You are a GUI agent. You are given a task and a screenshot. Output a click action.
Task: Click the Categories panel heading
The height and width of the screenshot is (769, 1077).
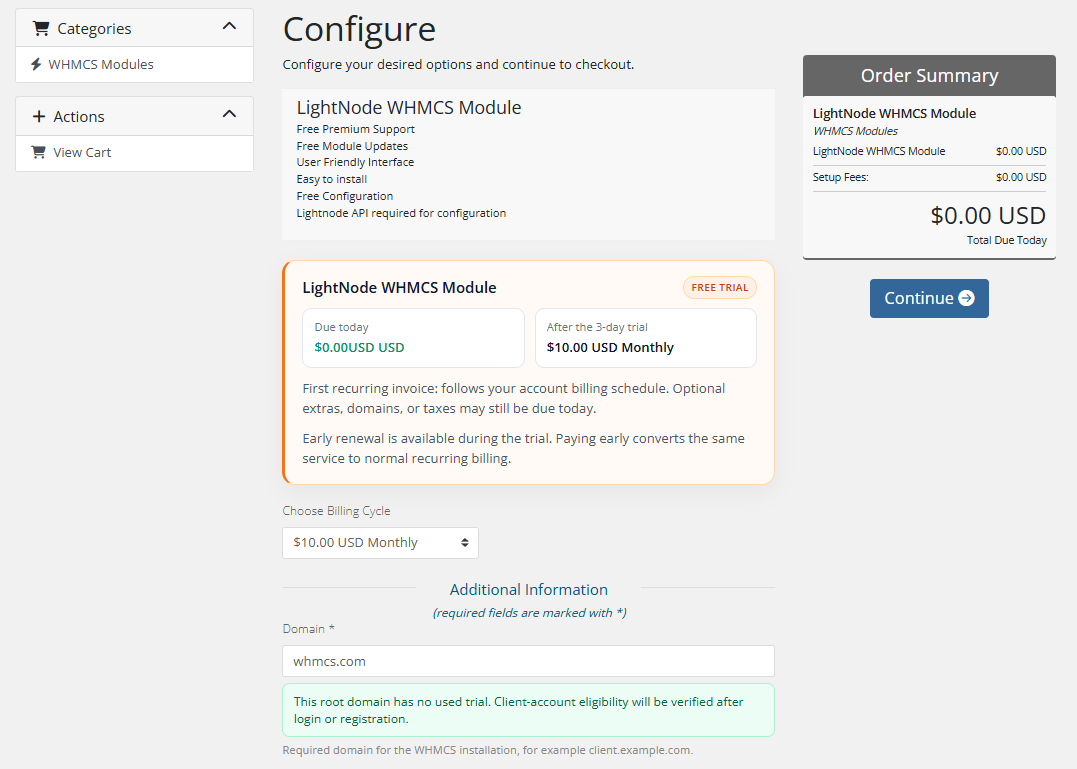(135, 28)
